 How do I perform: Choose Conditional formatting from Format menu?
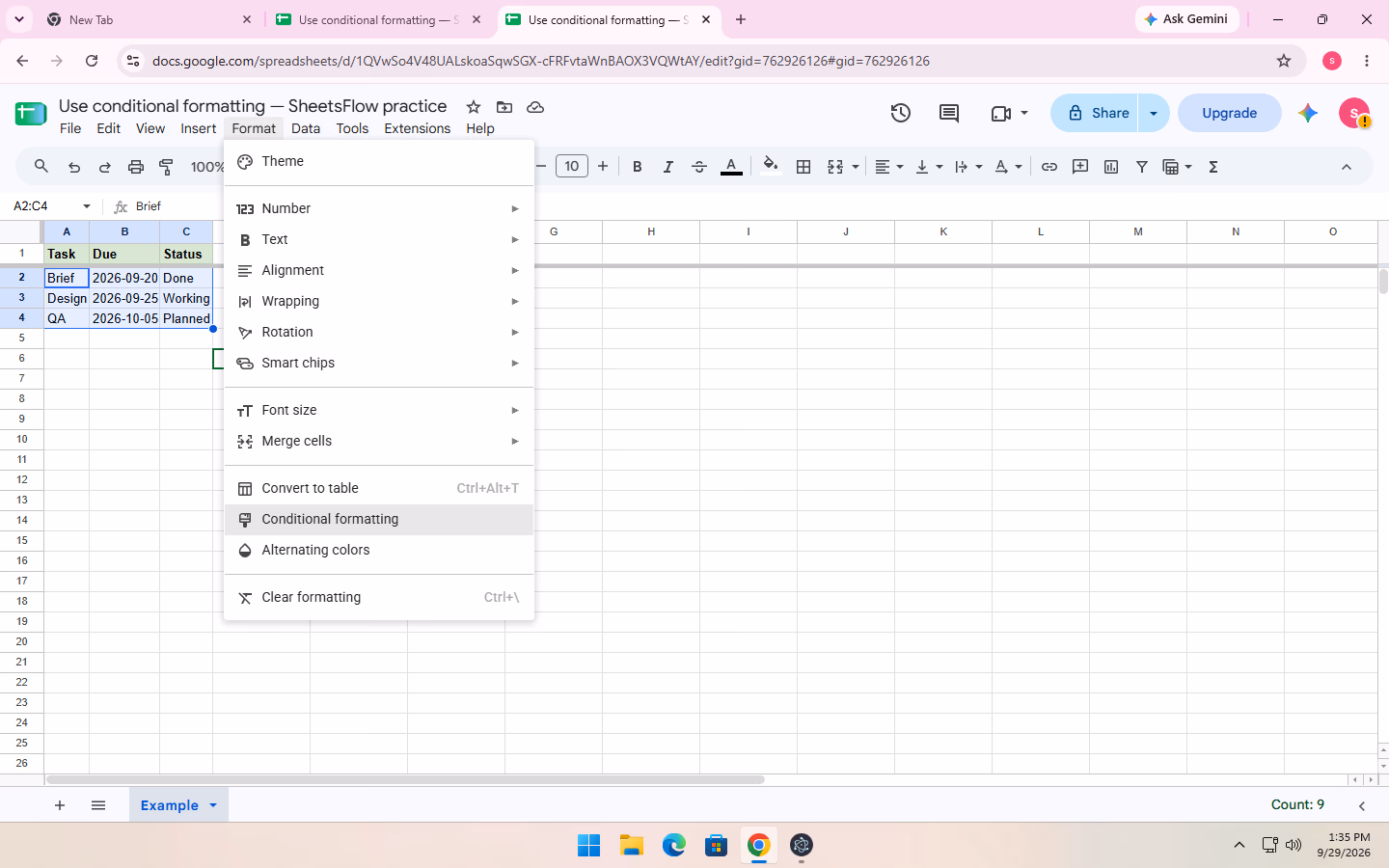379,519
